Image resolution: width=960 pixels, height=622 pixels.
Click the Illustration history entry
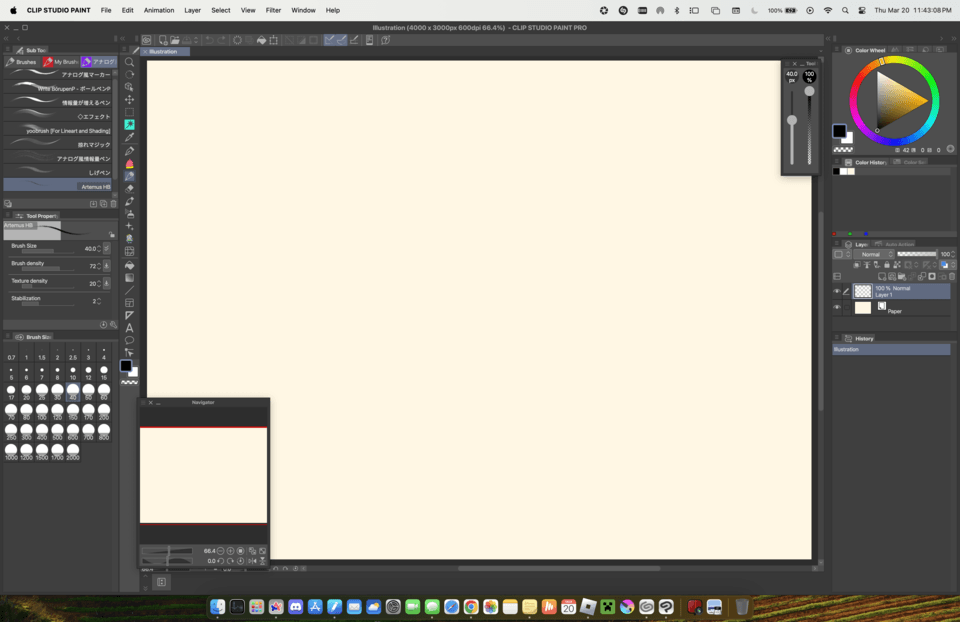pyautogui.click(x=891, y=350)
